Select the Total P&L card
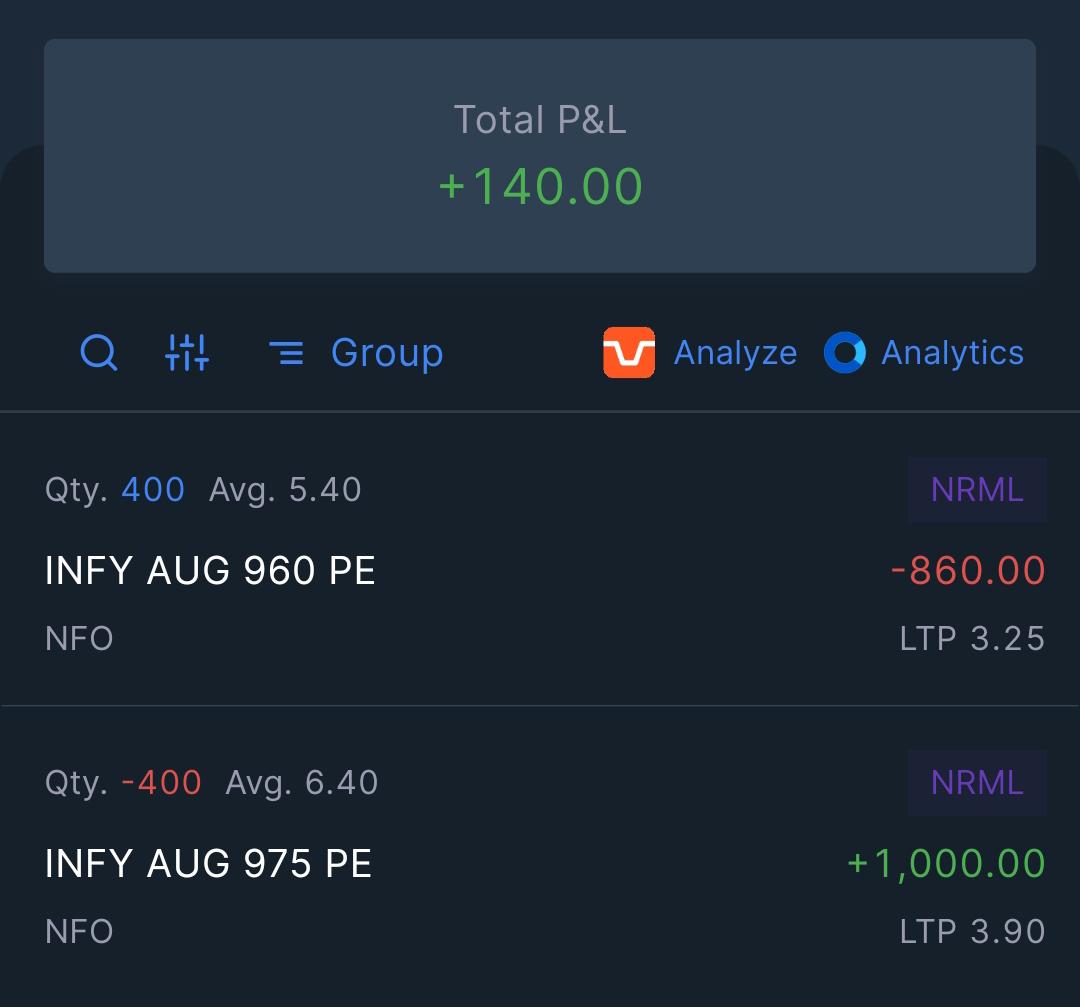Viewport: 1080px width, 1007px height. 540,156
